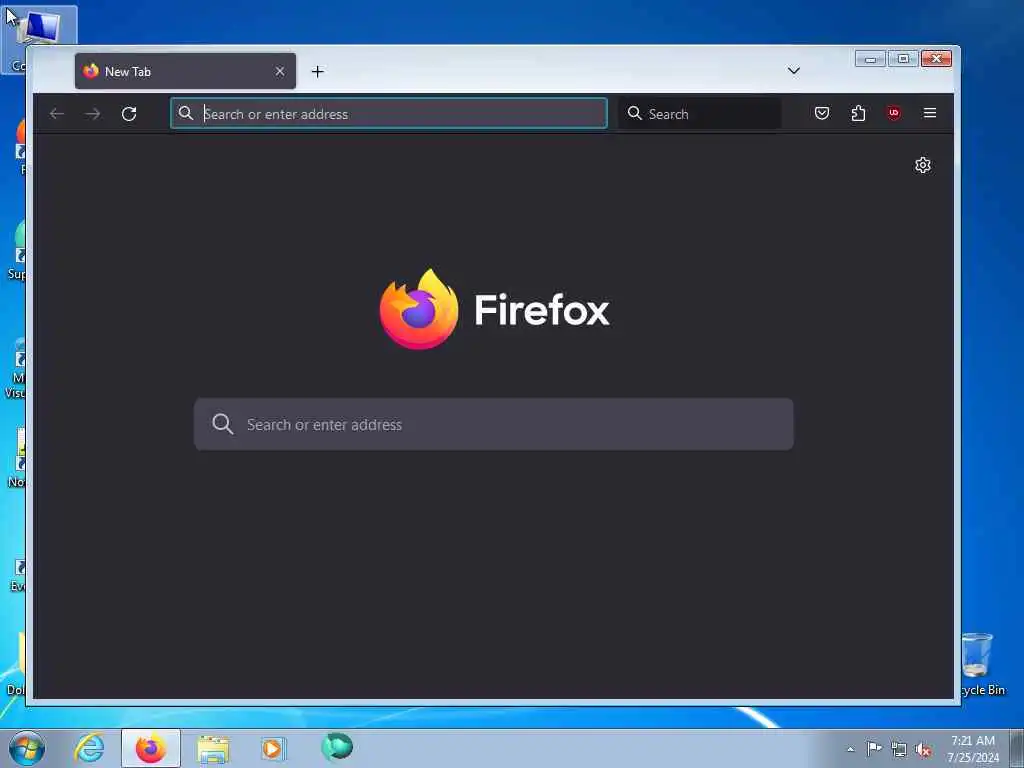Reload the page with the refresh icon
Screen dimensions: 1024x768
[x=129, y=114]
